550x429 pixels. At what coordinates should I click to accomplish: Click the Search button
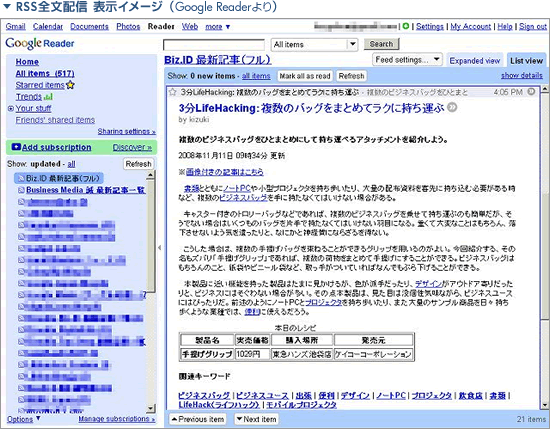(x=381, y=44)
